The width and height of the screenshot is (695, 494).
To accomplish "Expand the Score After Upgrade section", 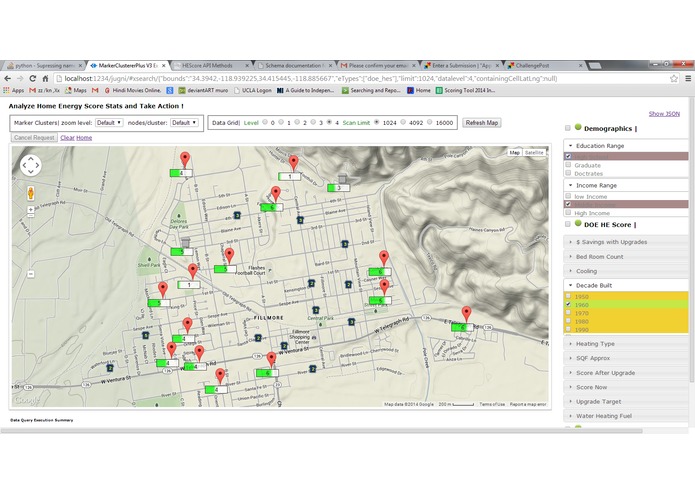I will click(626, 373).
